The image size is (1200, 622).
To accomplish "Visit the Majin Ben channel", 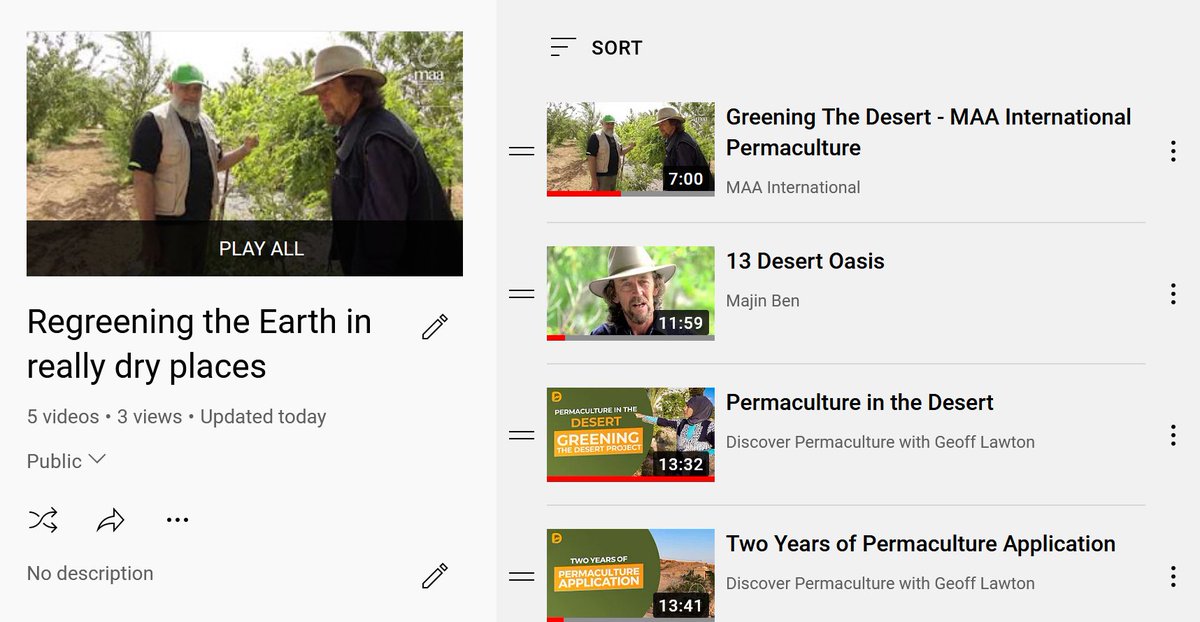I will pos(763,300).
